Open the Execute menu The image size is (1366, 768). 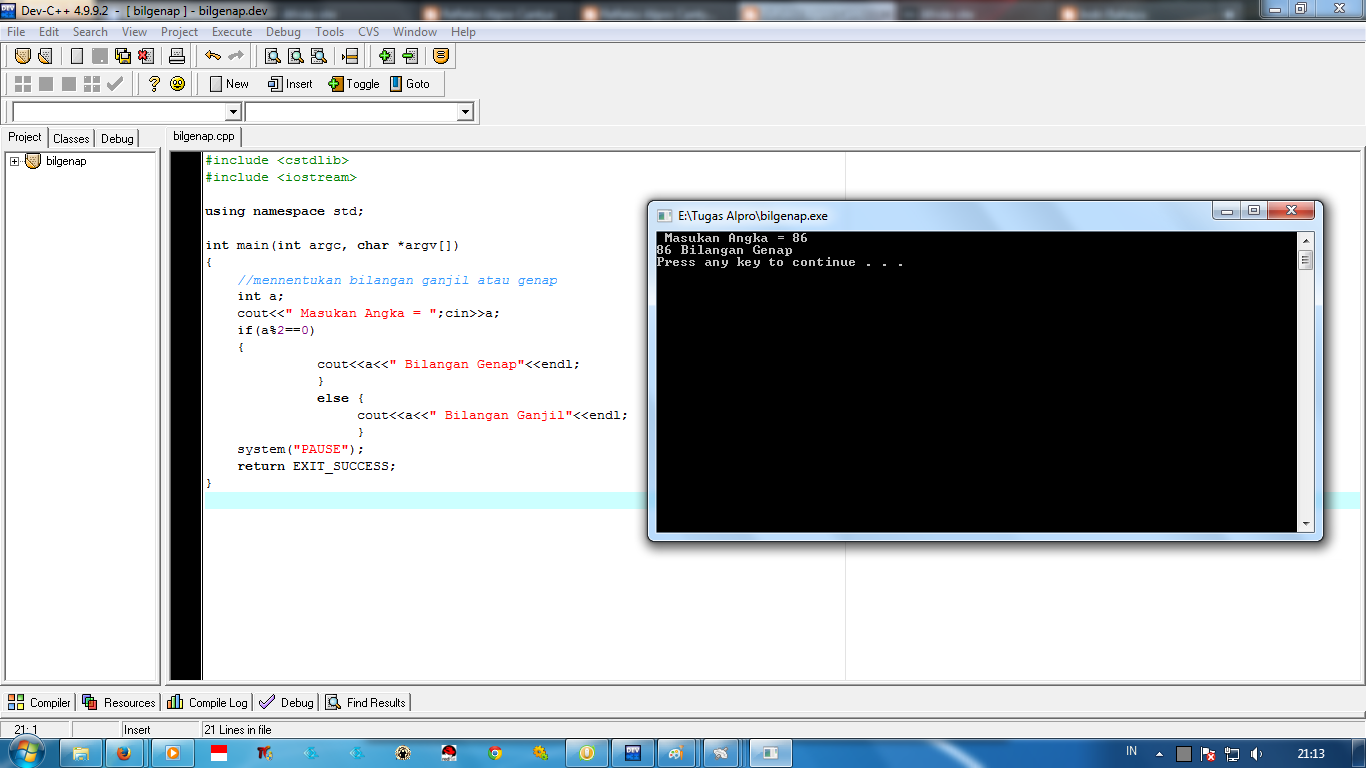[x=232, y=32]
